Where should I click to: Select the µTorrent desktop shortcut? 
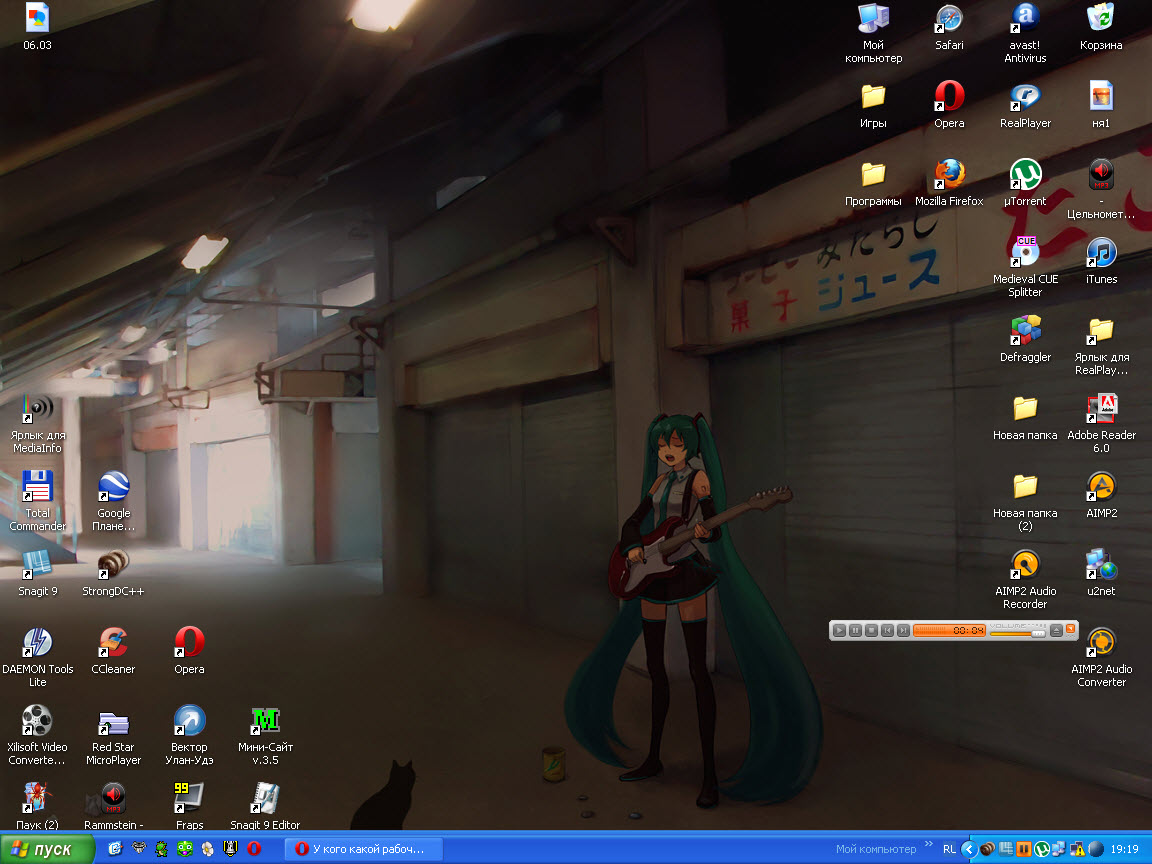1025,175
